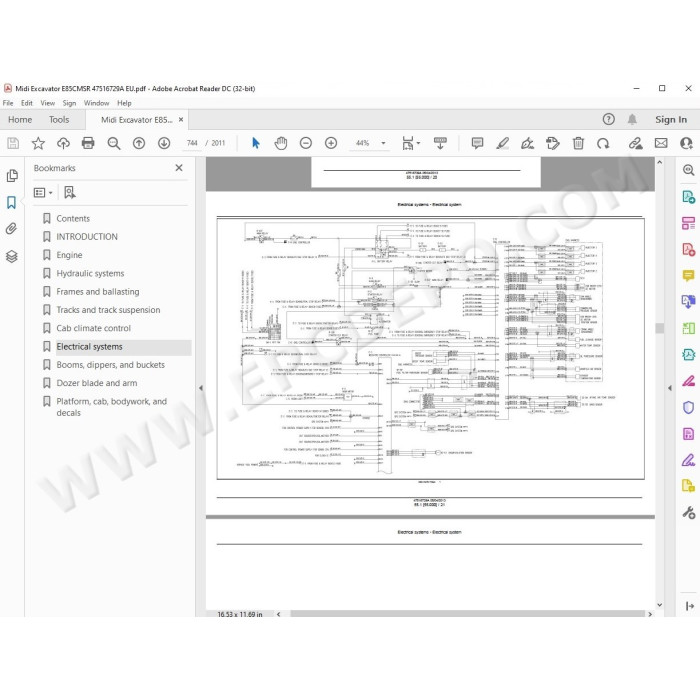Delete with the trash icon
Image resolution: width=700 pixels, height=700 pixels.
[x=578, y=143]
